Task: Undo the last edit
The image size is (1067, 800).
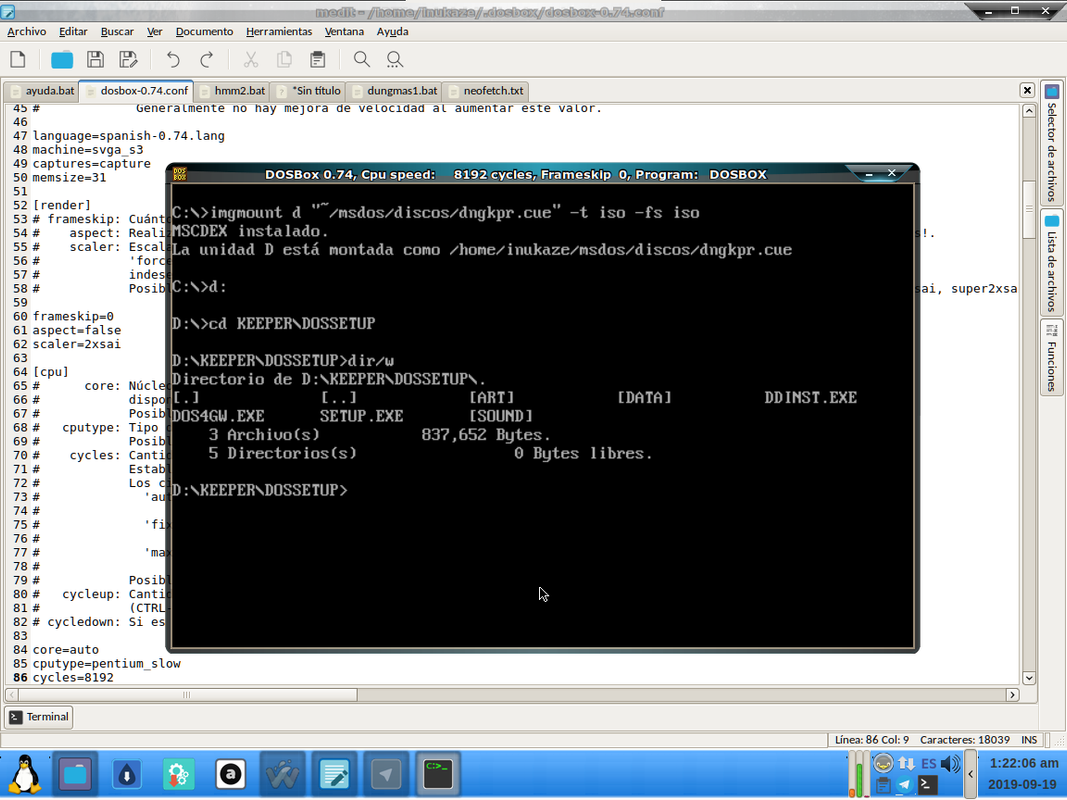Action: click(174, 60)
